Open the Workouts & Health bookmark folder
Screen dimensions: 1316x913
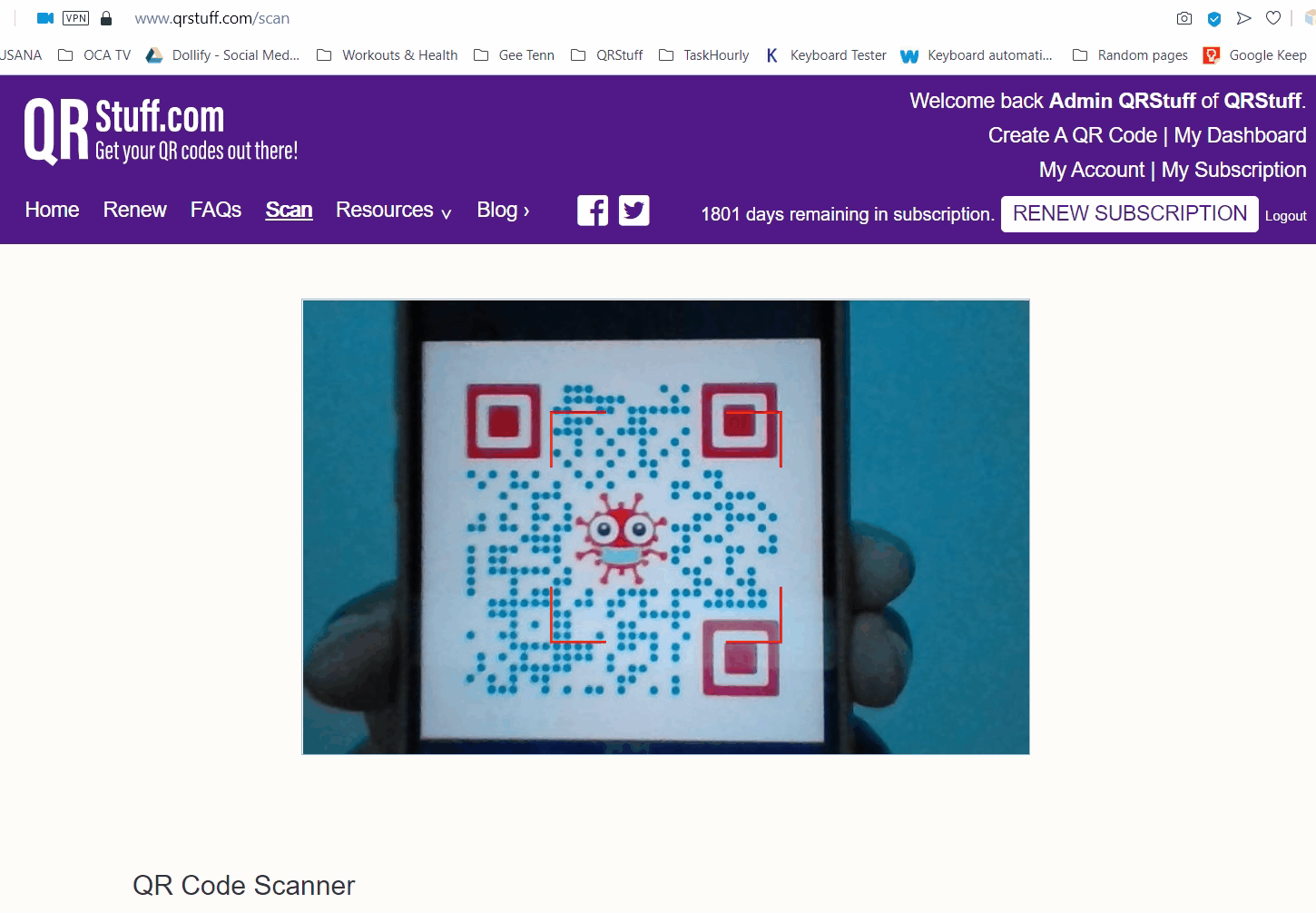point(388,55)
